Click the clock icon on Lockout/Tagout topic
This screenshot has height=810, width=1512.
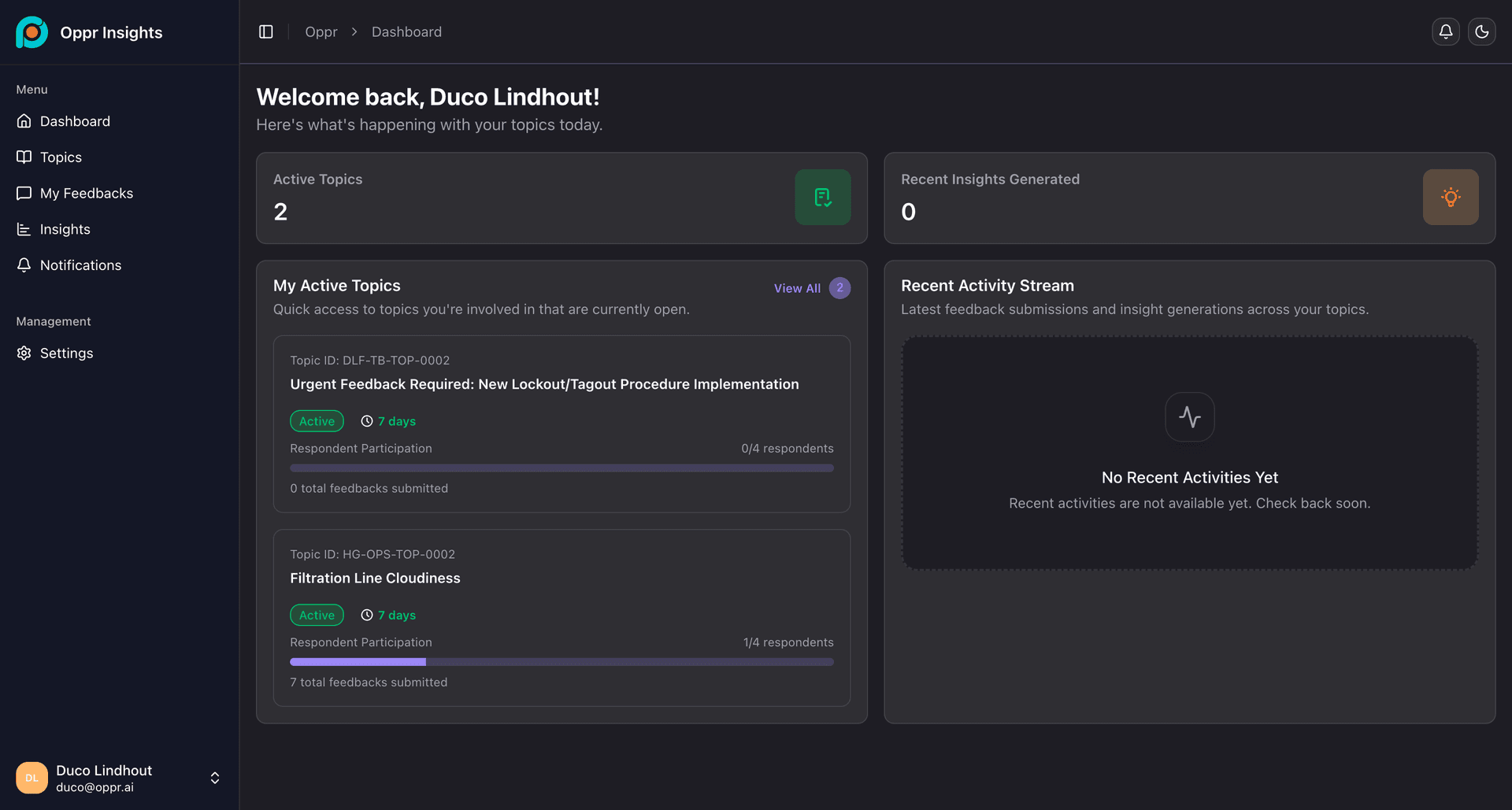(367, 421)
